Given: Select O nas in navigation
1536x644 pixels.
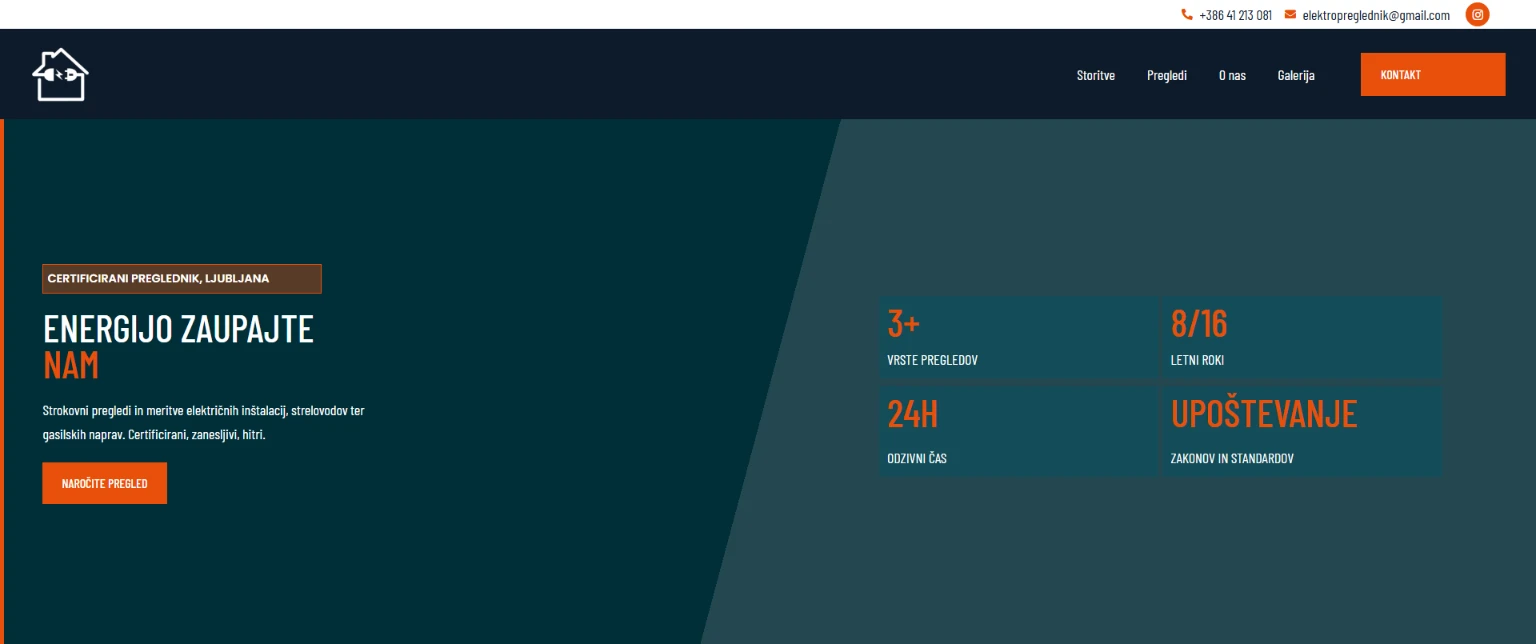Looking at the screenshot, I should coord(1232,75).
